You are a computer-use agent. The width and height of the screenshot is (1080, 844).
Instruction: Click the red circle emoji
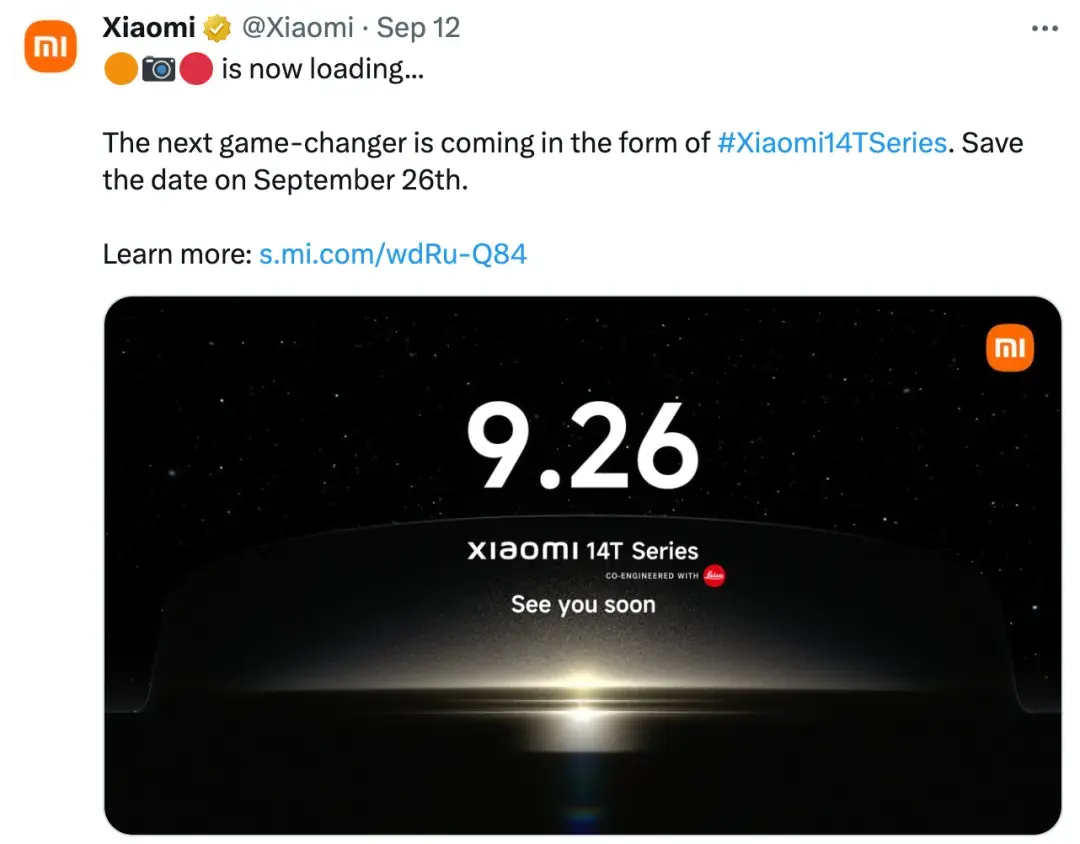tap(196, 70)
